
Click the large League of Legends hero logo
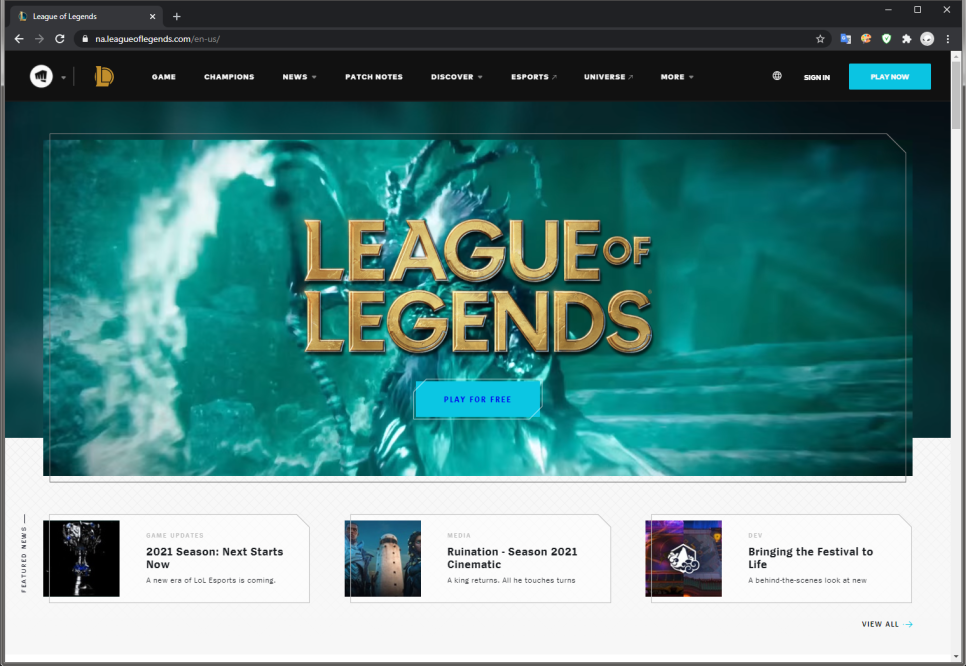478,287
